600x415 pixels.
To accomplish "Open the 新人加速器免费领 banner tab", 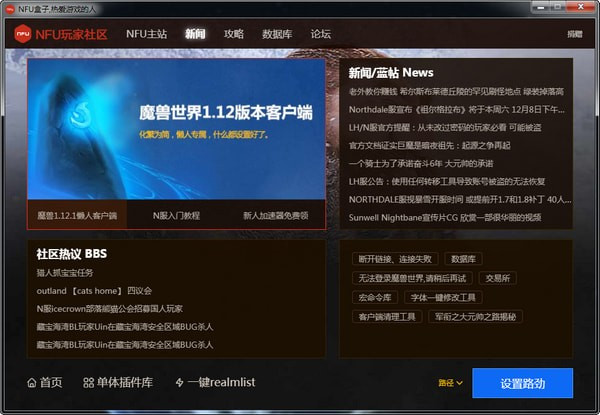I will pos(275,215).
